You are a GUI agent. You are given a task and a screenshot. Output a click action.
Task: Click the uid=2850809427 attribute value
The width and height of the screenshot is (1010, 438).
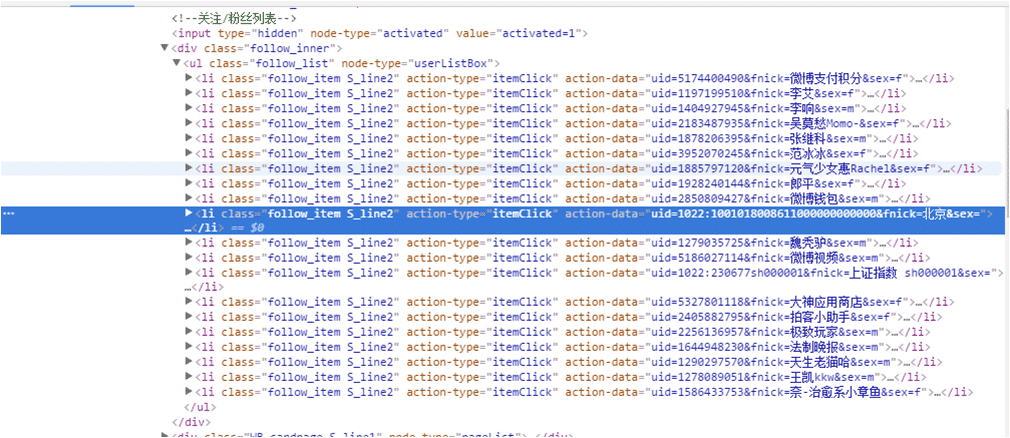click(765, 198)
